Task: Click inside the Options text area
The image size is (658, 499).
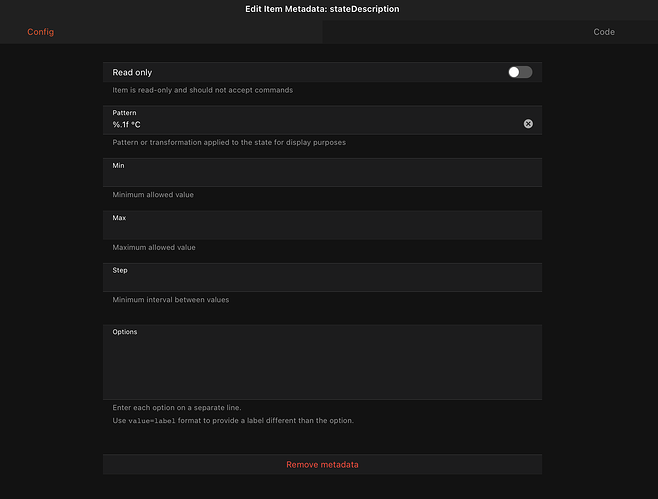Action: coord(322,368)
